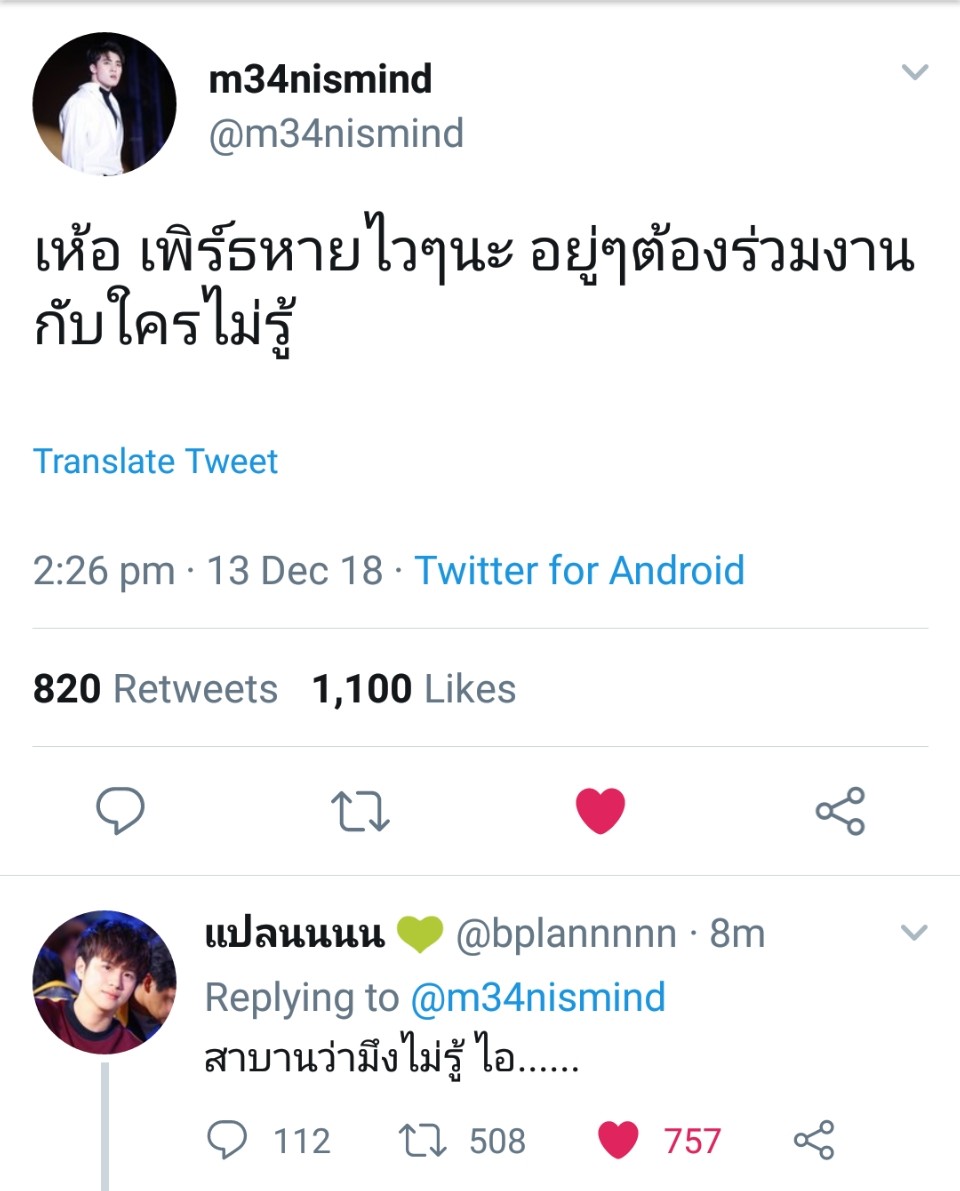View the 820 Retweets list
This screenshot has width=960, height=1191.
click(155, 689)
